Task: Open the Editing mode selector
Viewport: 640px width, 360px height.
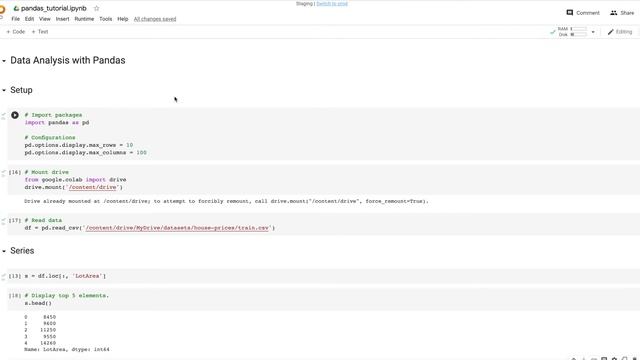Action: tap(620, 32)
